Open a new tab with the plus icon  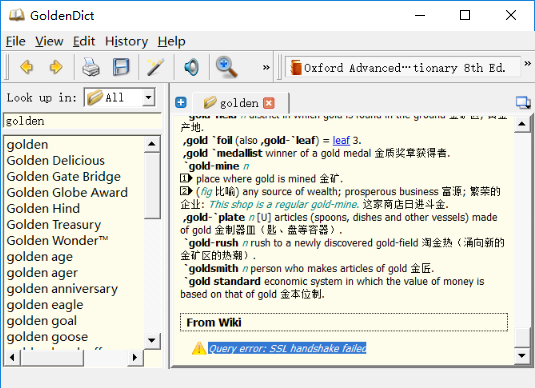pos(181,102)
